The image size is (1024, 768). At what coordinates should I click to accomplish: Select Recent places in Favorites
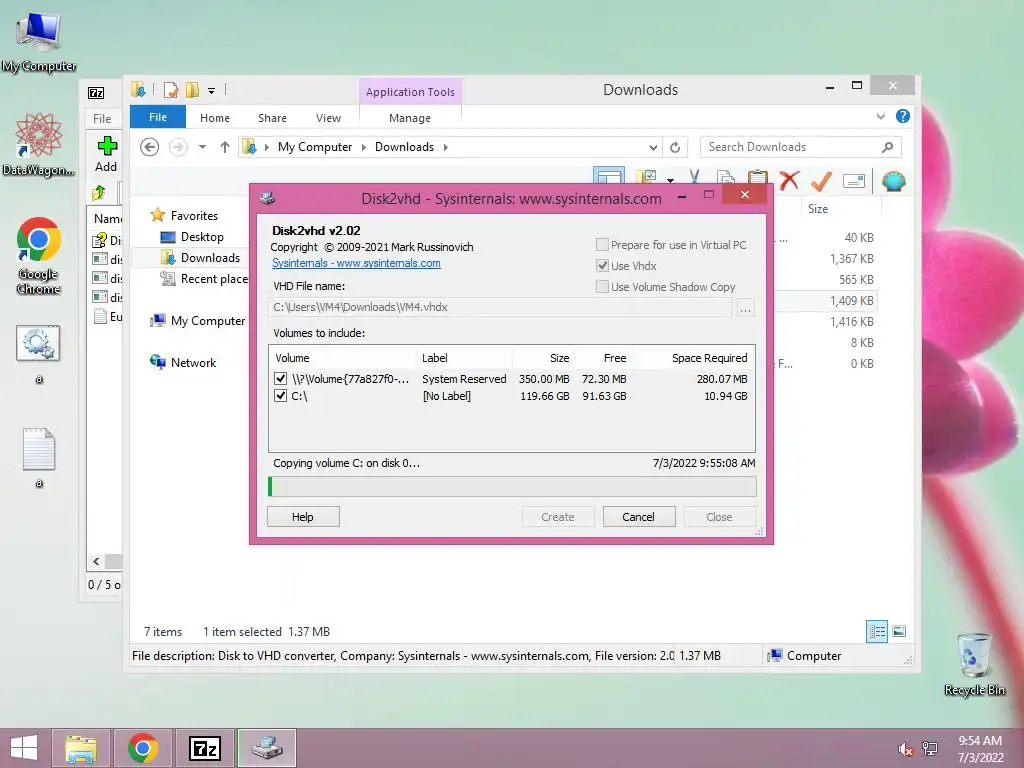[204, 279]
